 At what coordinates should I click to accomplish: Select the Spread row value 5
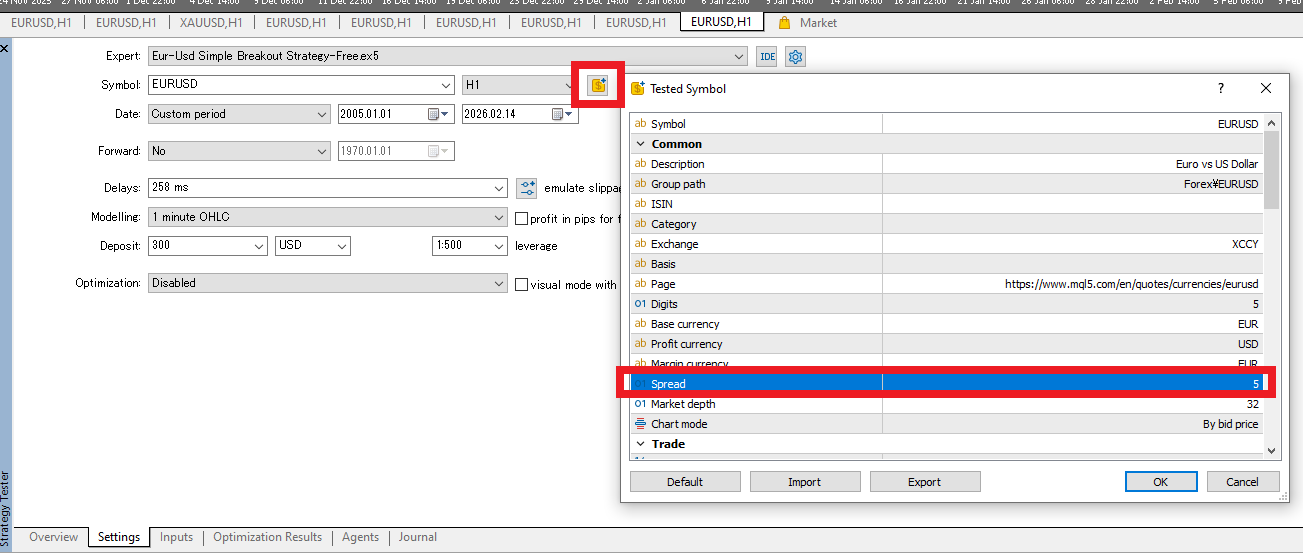pos(948,384)
